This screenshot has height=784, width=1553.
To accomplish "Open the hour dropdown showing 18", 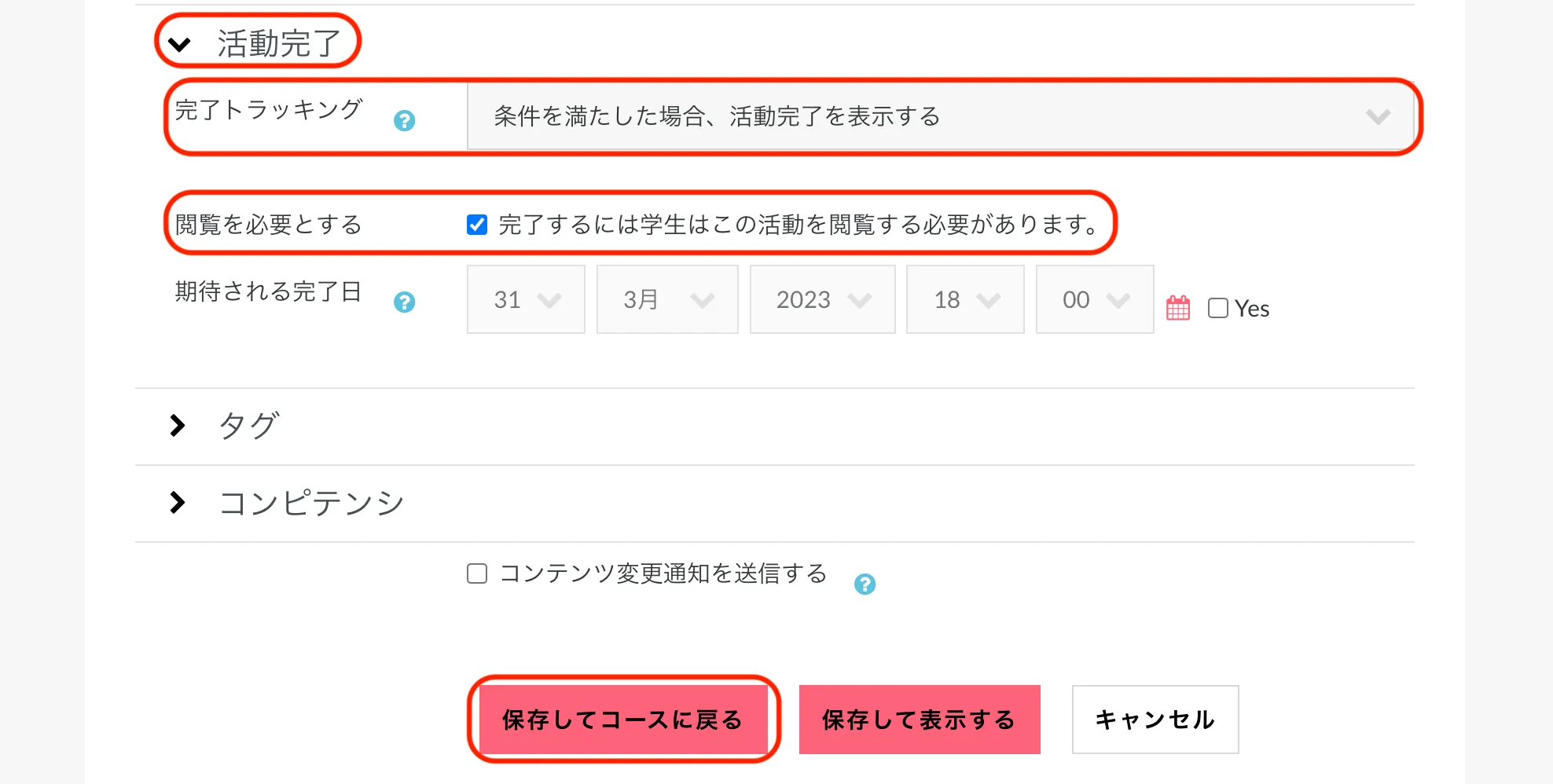I will point(965,299).
